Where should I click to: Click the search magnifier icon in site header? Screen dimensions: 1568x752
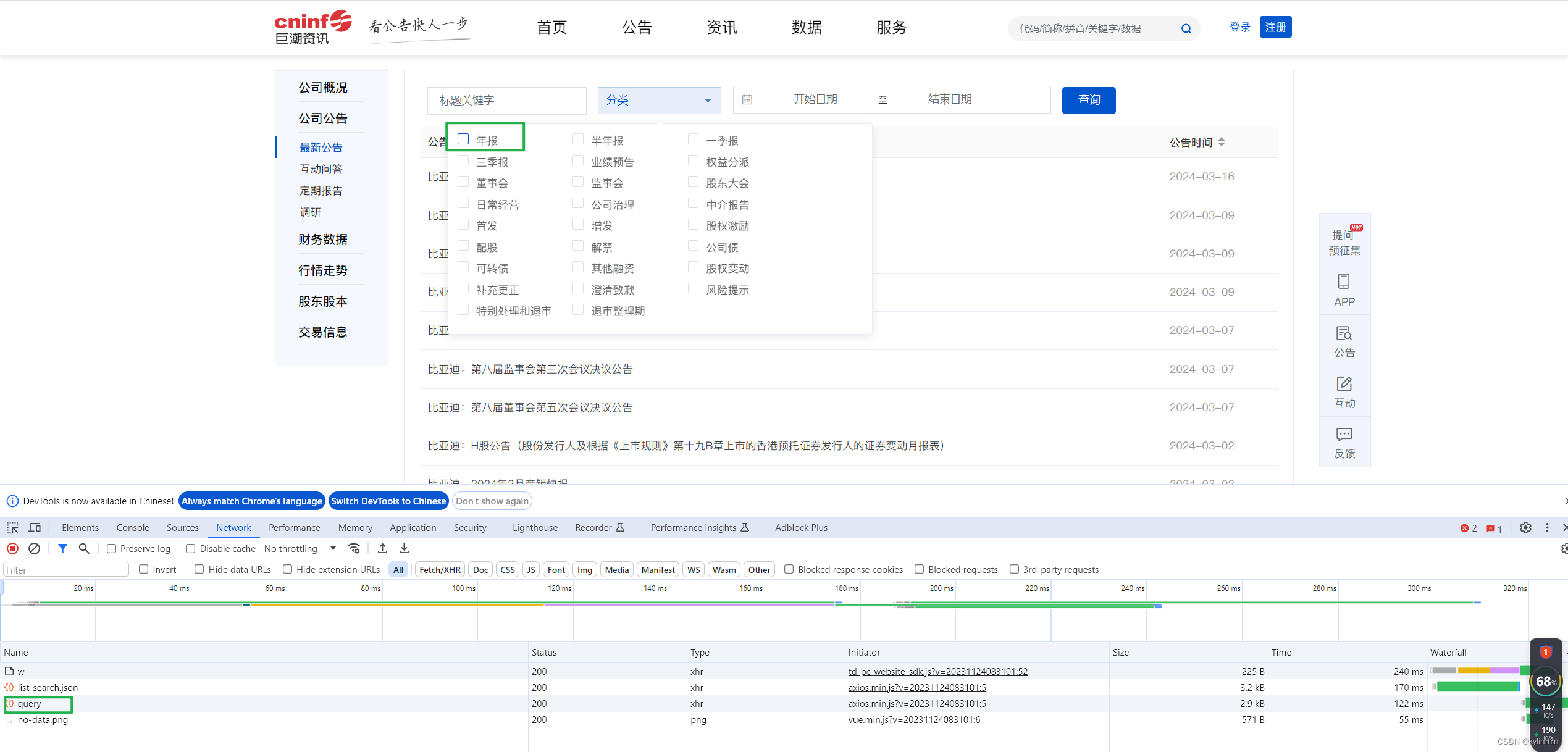click(x=1186, y=28)
